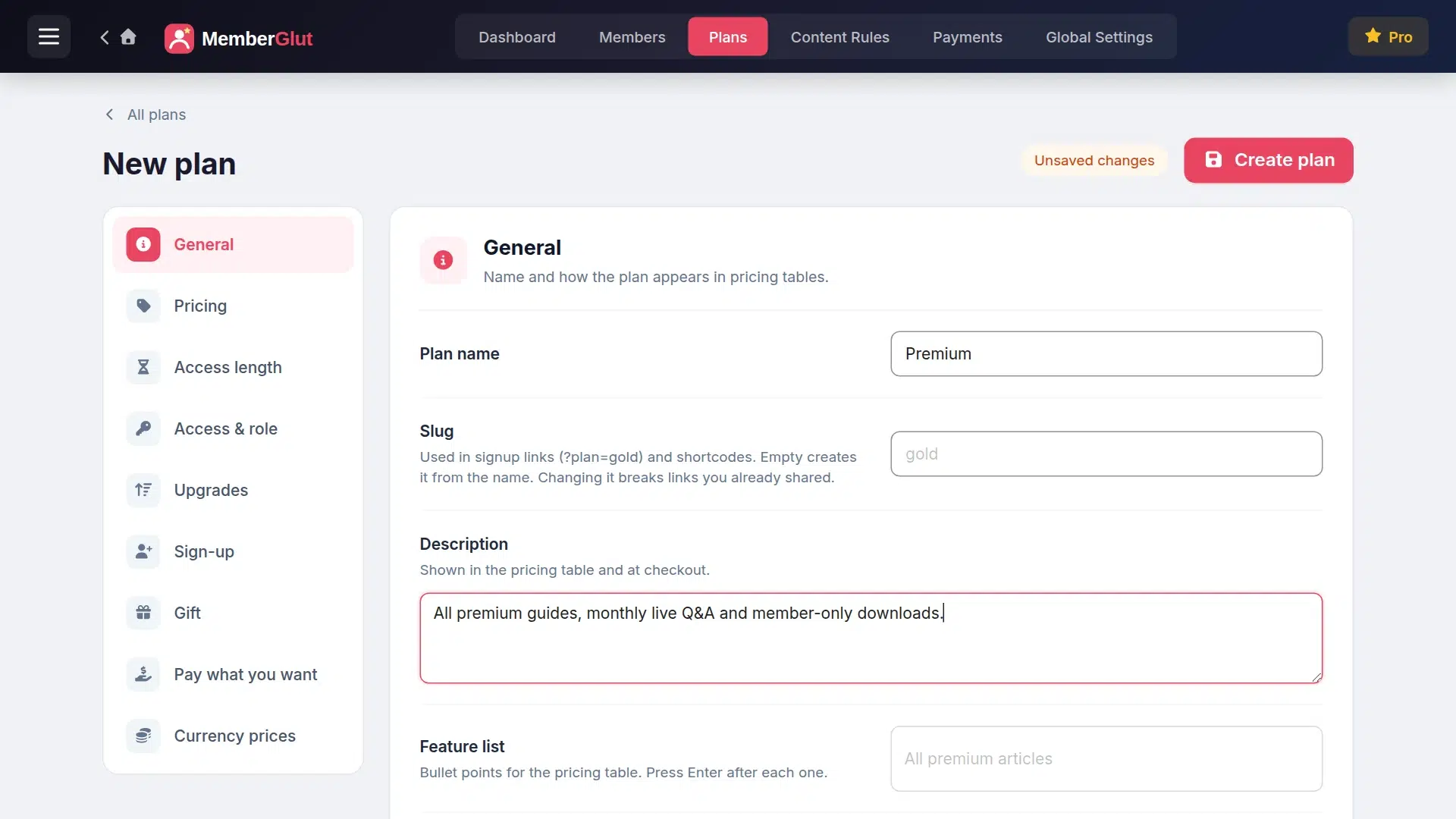Image resolution: width=1456 pixels, height=819 pixels.
Task: Return to All plans link
Action: click(x=145, y=115)
